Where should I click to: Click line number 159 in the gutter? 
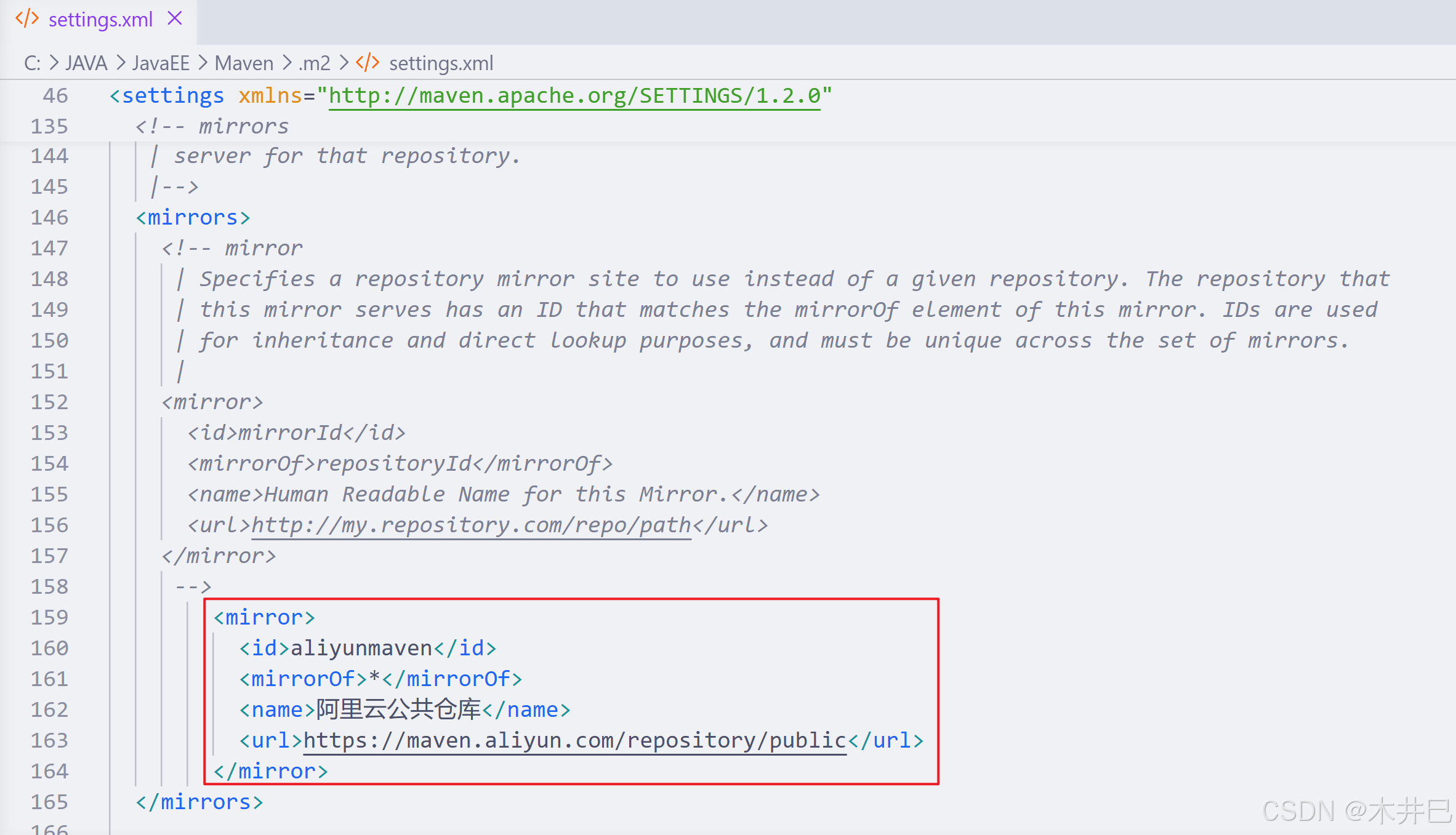49,617
